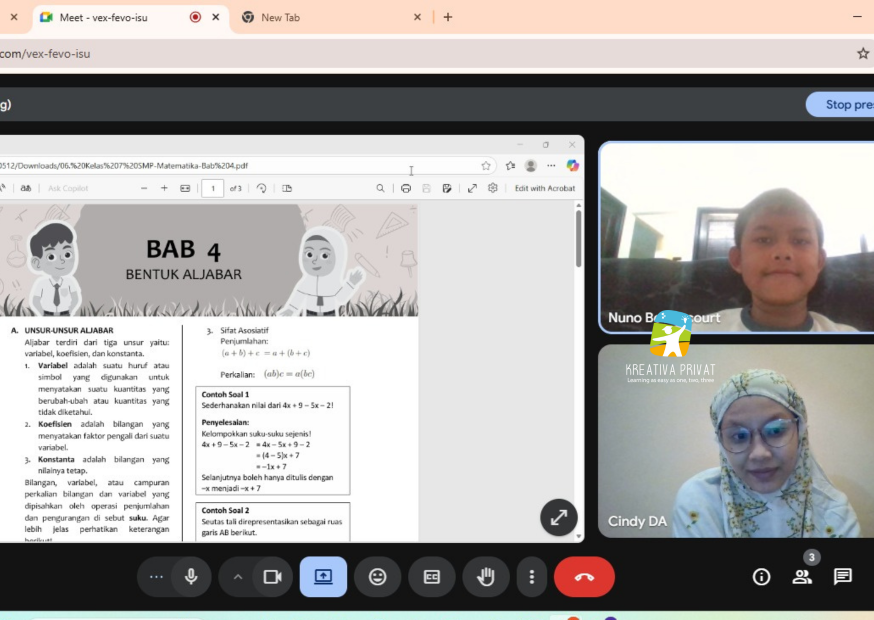Rotate the PDF page
This screenshot has width=874, height=620.
click(261, 188)
